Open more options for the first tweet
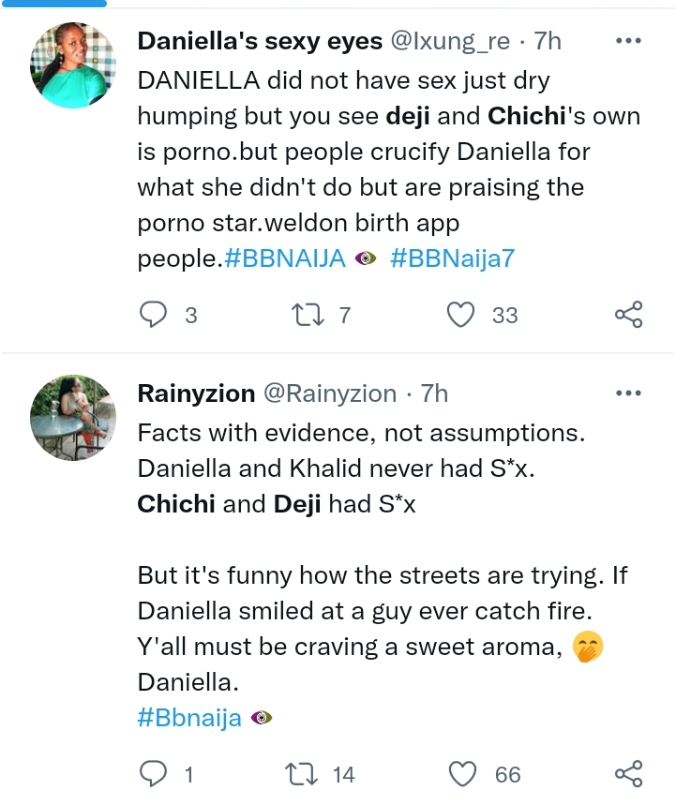Screen dimensions: 675x805 (628, 41)
